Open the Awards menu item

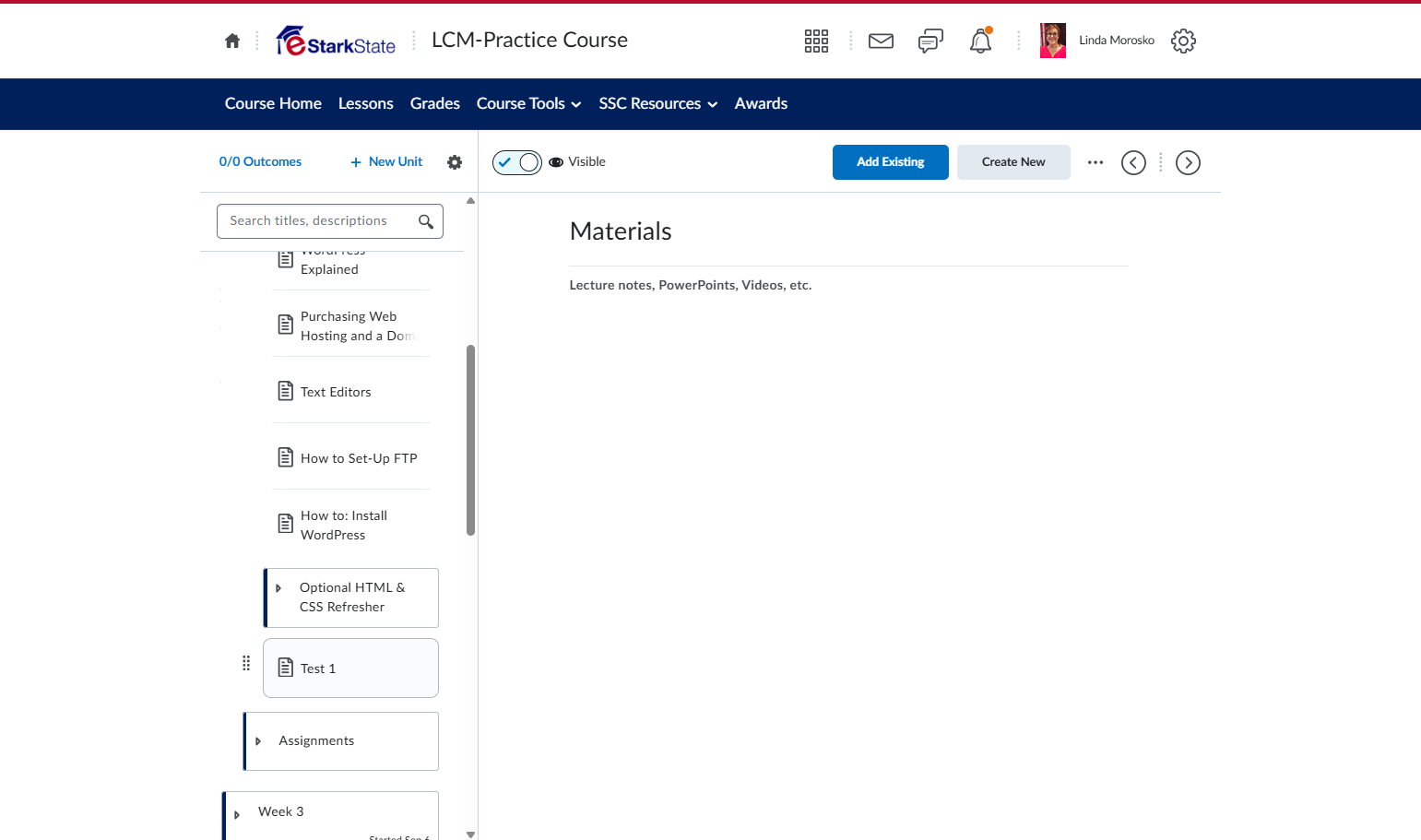[x=761, y=104]
